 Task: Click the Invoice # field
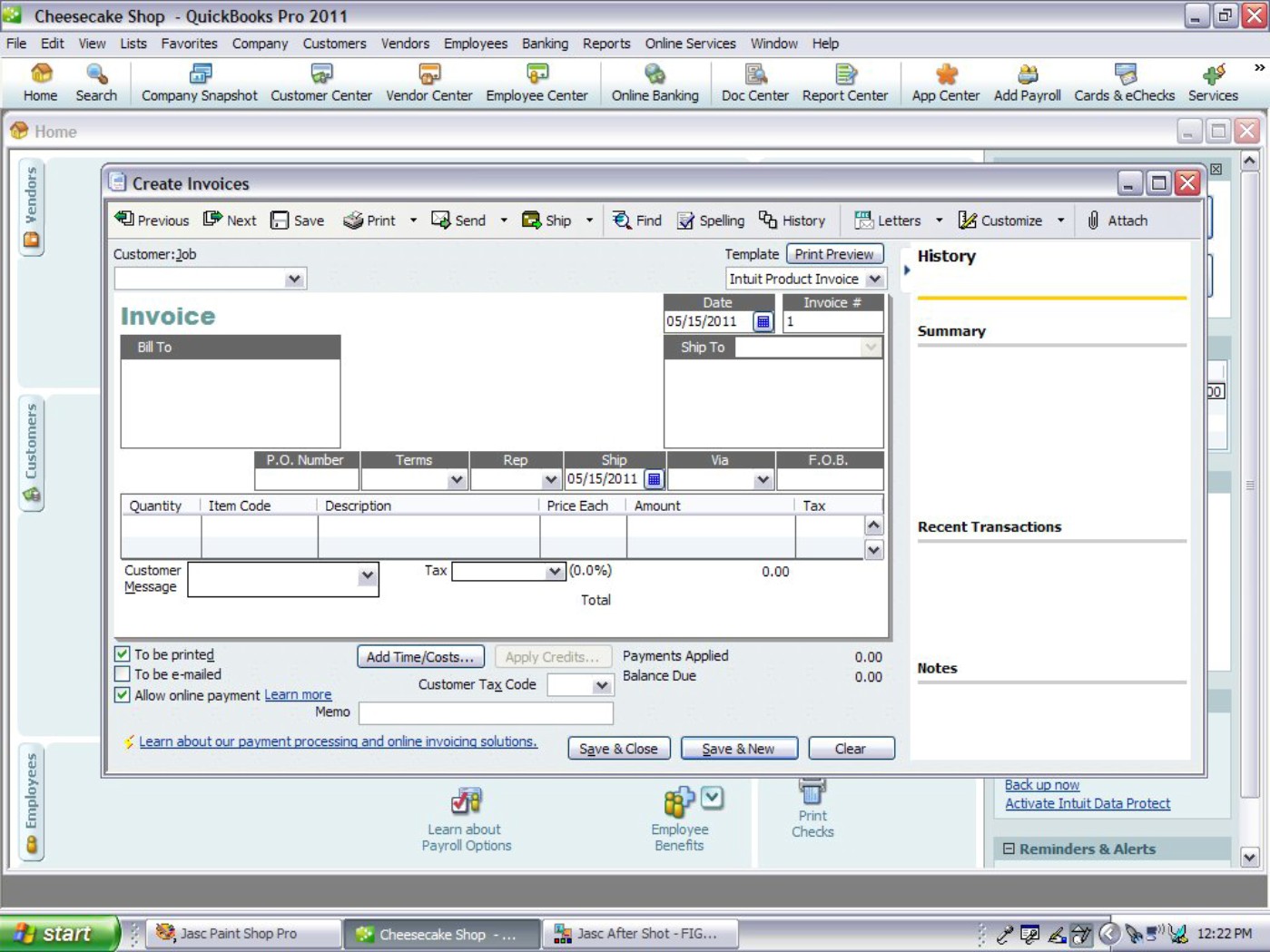point(832,321)
